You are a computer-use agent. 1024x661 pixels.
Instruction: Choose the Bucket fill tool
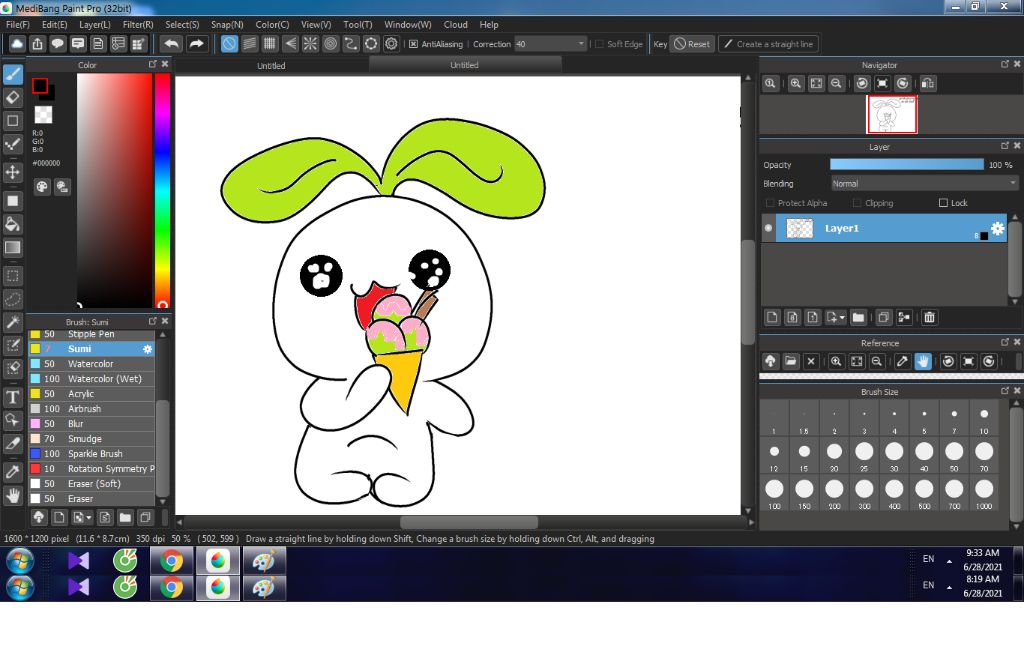[12, 224]
